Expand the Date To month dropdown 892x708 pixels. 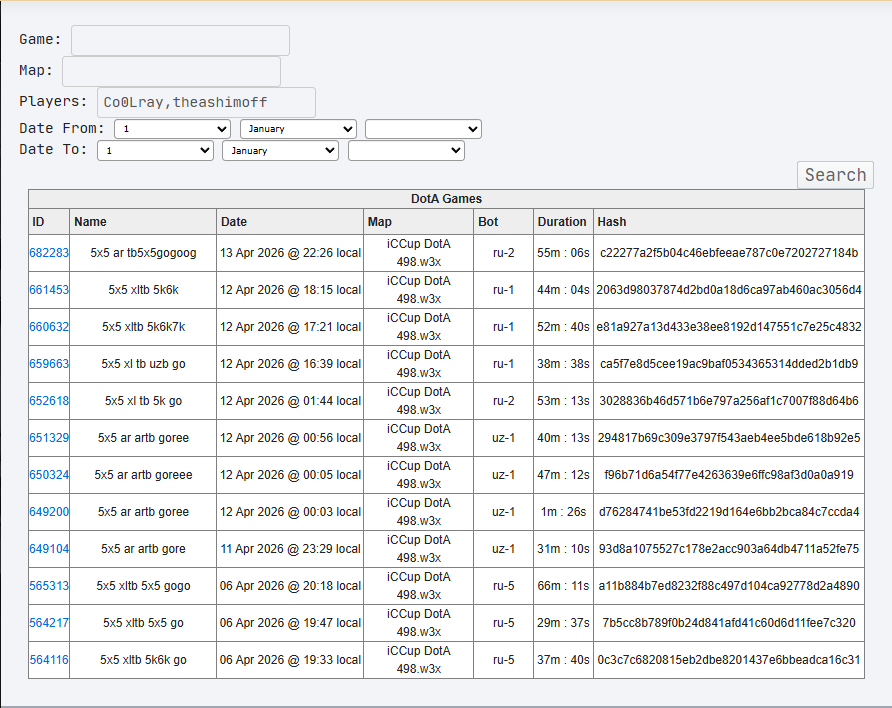[280, 151]
